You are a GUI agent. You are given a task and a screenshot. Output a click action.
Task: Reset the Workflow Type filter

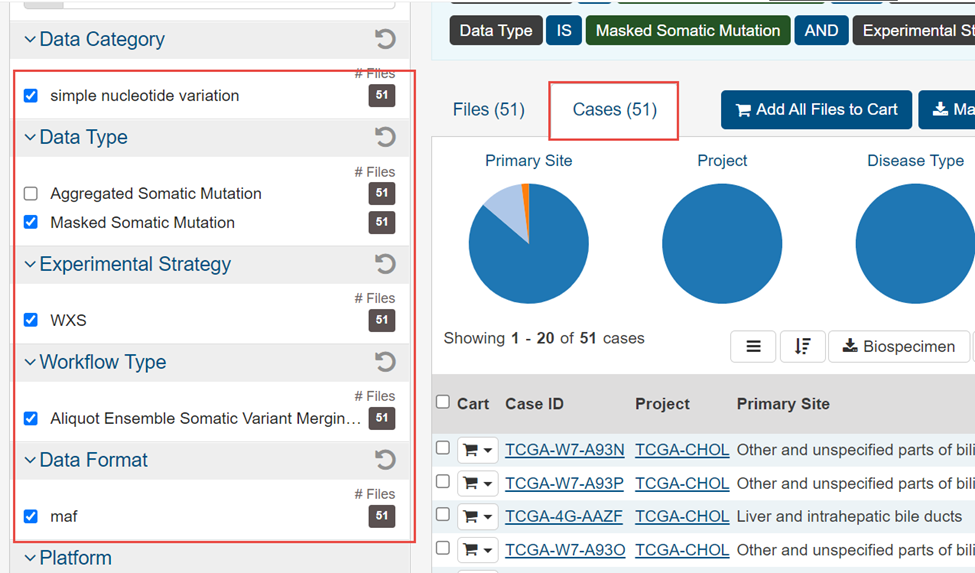385,362
